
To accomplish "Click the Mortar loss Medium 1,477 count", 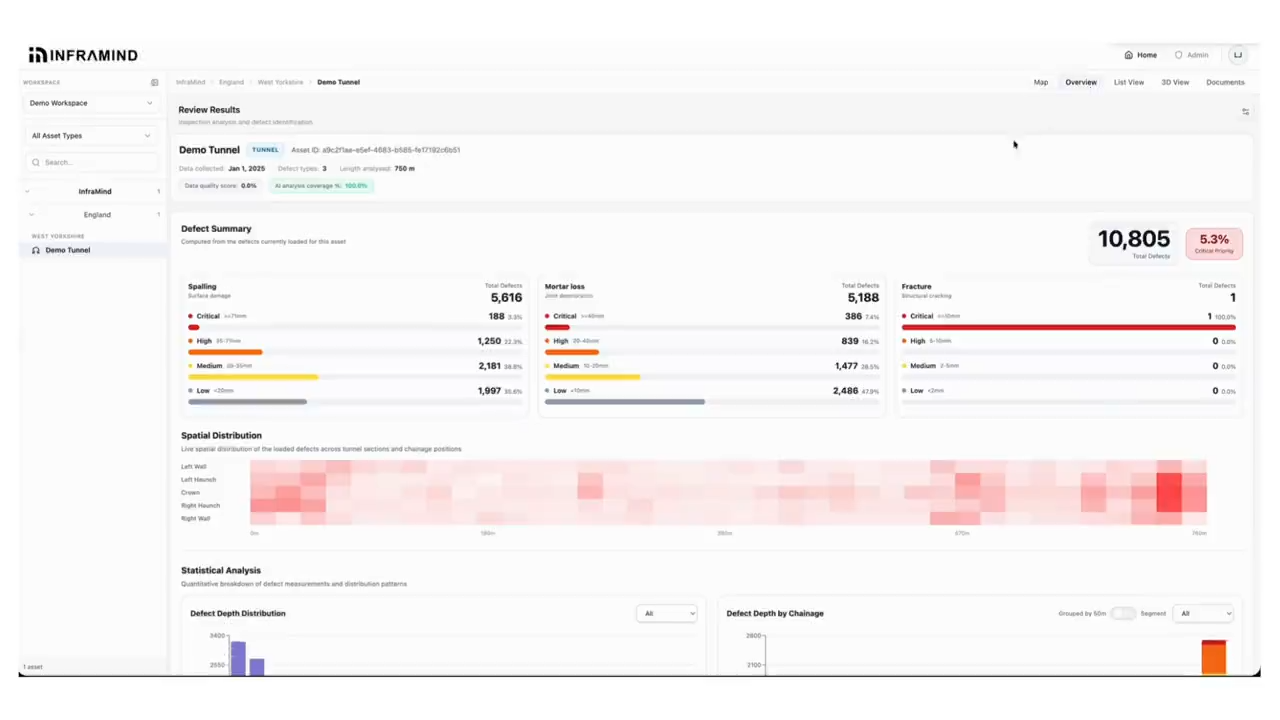I will 846,366.
